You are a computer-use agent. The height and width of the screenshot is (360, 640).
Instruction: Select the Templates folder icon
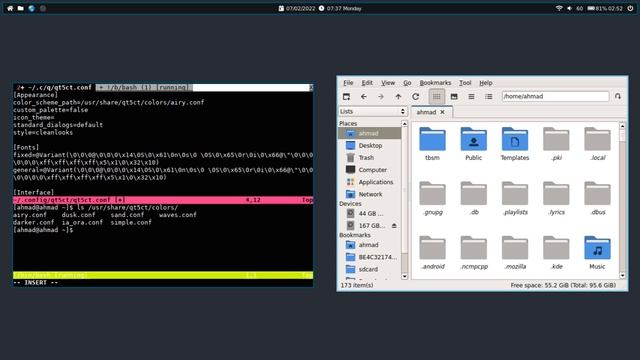click(x=515, y=139)
